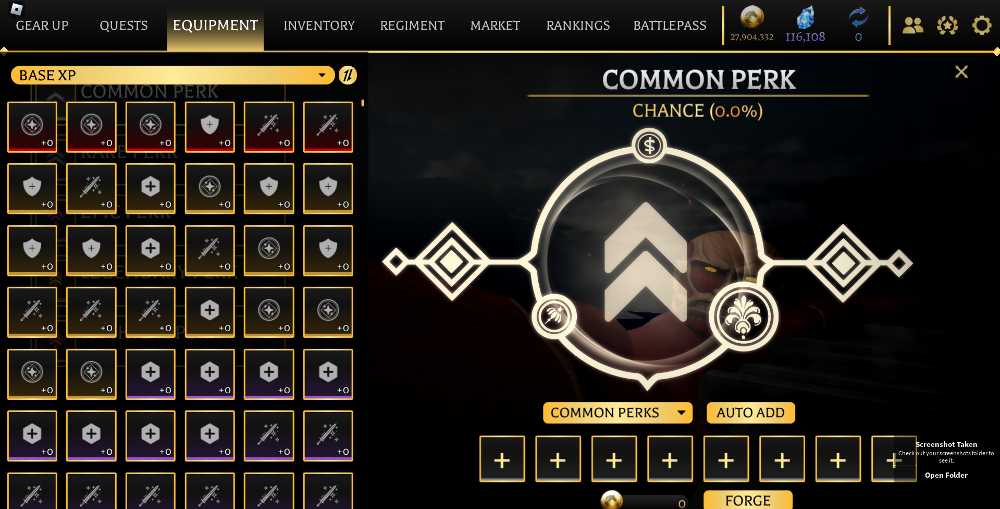
Task: Open the MARKET tab
Action: tap(495, 26)
